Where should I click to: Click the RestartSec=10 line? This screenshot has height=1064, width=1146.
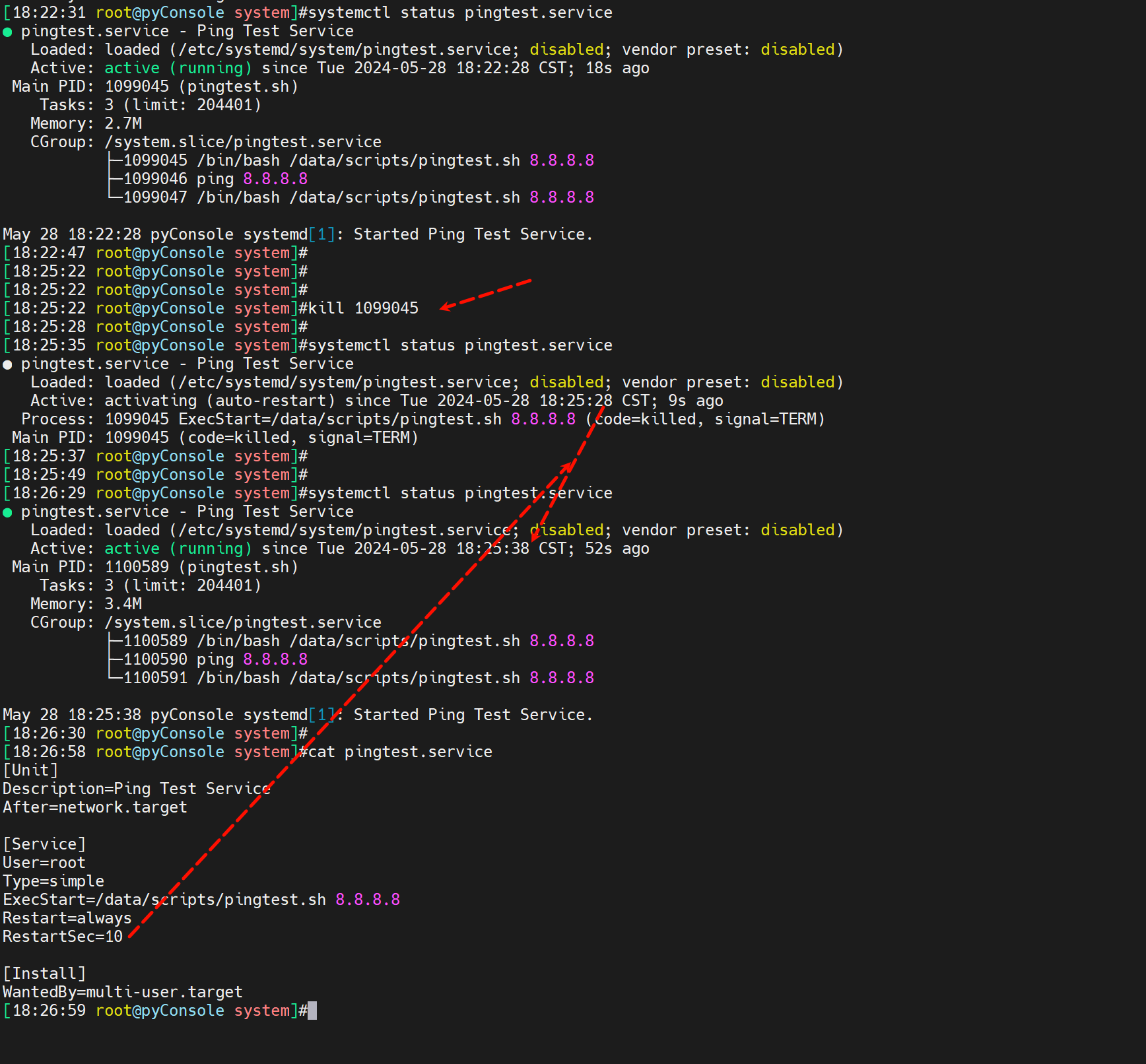point(63,937)
